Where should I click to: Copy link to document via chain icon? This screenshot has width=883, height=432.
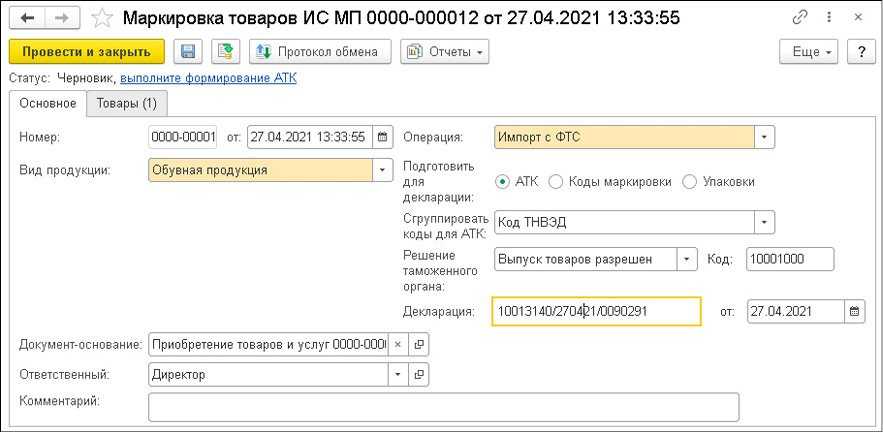(800, 18)
